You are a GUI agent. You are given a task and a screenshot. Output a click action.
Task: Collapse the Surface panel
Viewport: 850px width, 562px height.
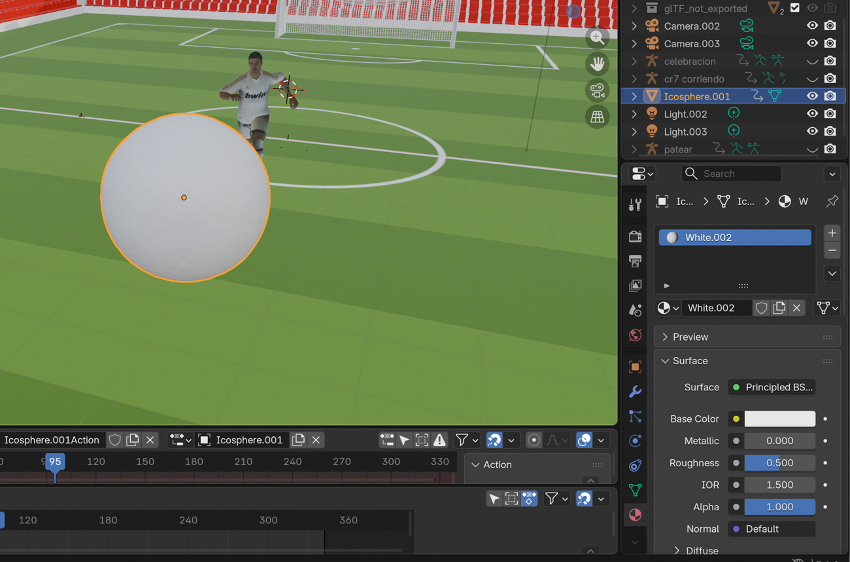click(690, 360)
